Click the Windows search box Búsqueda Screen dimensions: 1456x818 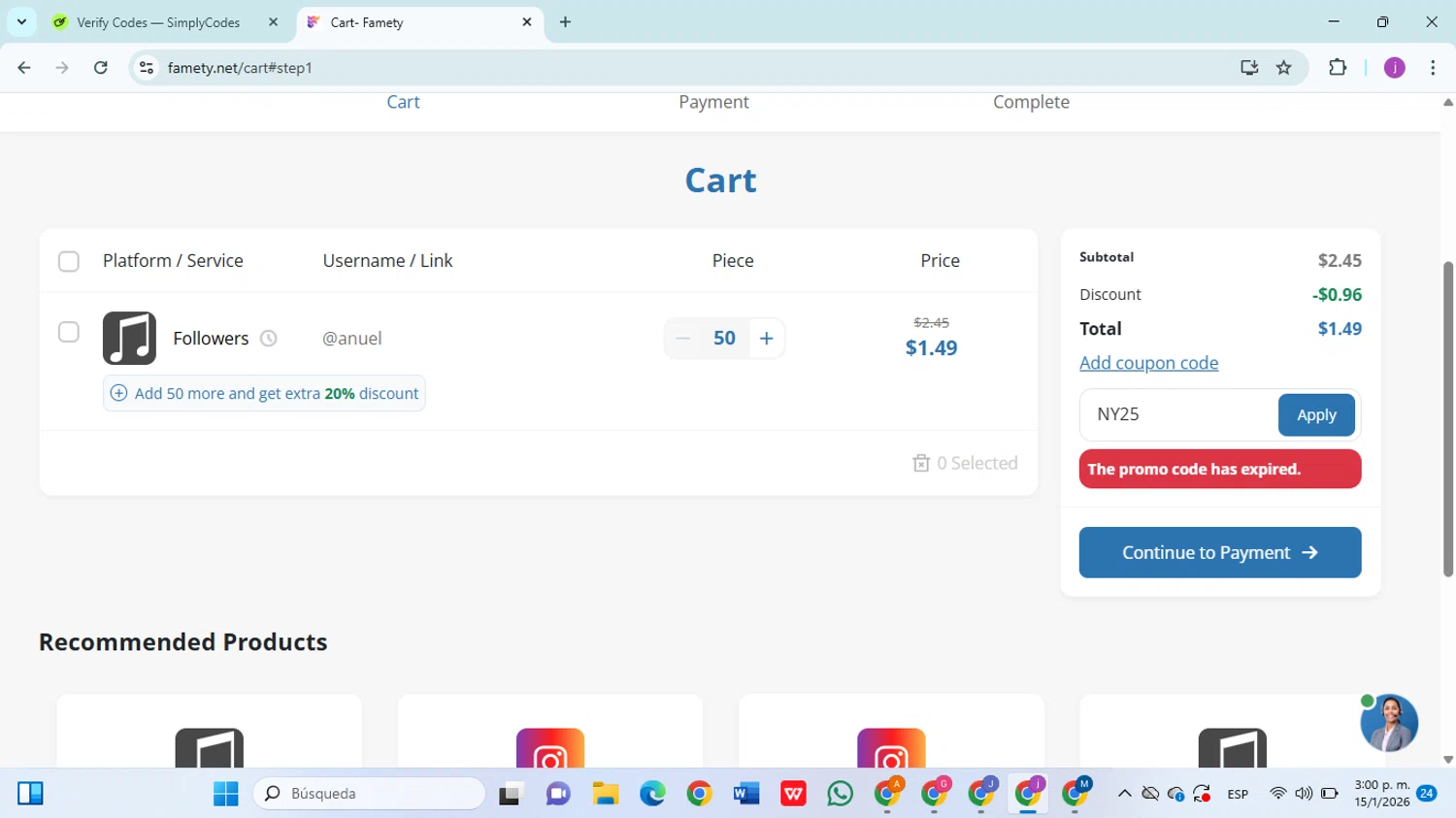pos(369,794)
